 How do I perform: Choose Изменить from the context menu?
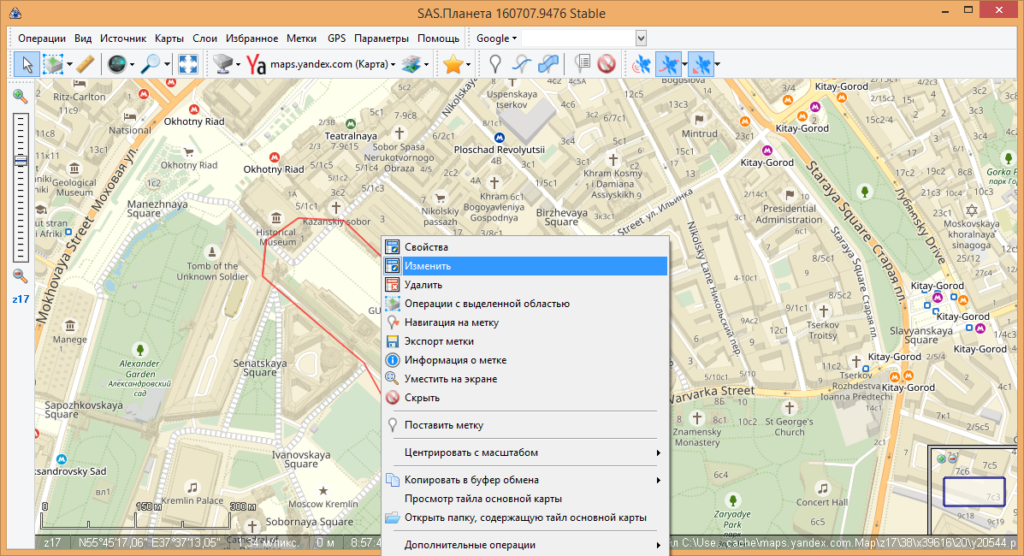pyautogui.click(x=428, y=266)
